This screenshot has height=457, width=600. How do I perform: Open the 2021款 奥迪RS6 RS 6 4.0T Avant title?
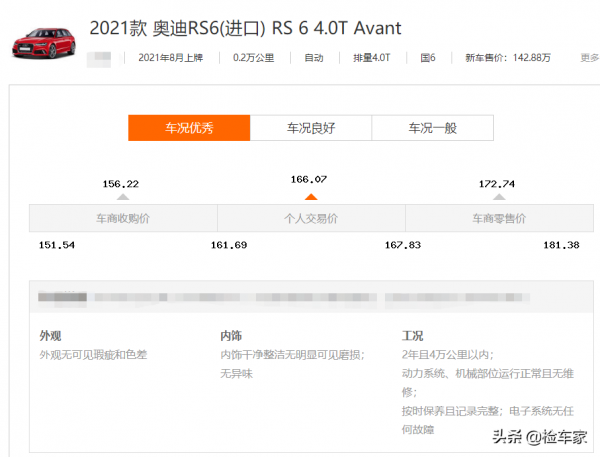245,28
